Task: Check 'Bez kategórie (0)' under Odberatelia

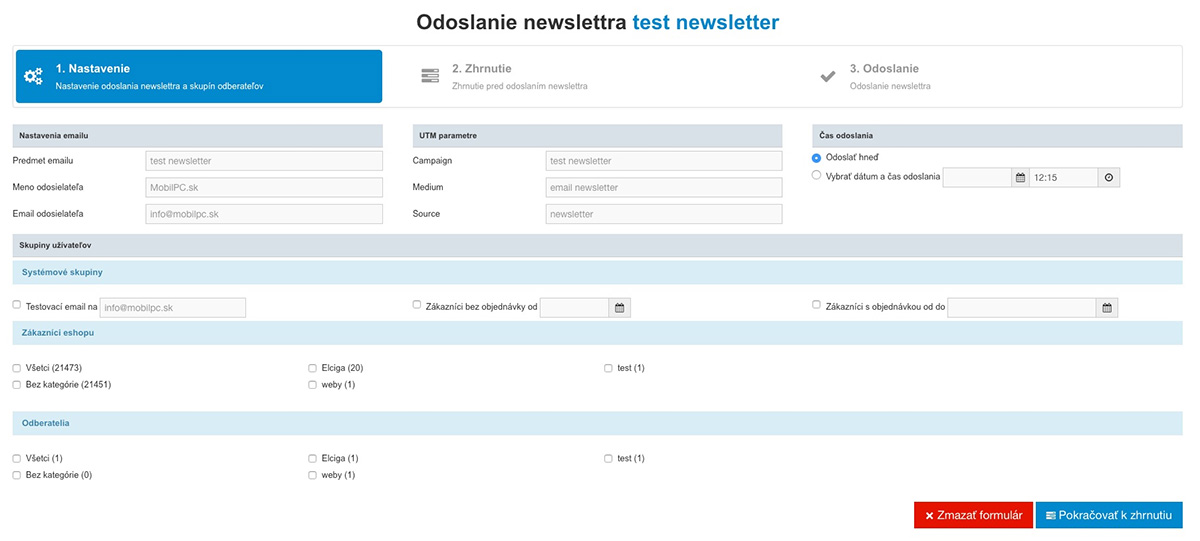Action: pos(17,475)
